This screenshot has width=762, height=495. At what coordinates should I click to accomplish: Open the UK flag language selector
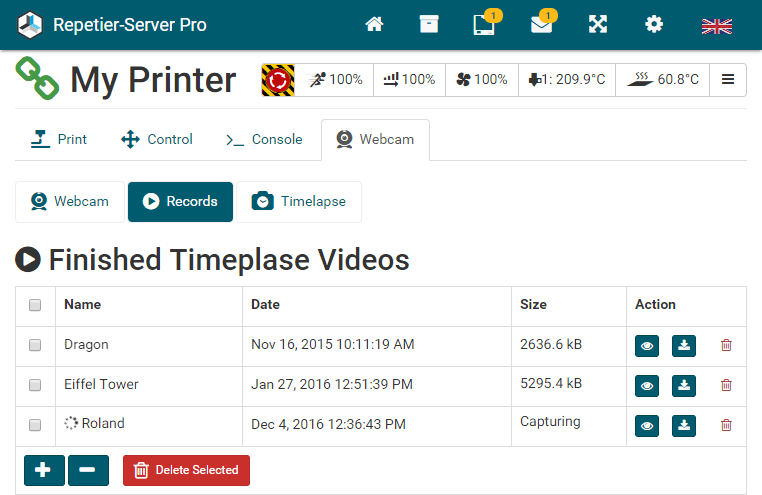(x=716, y=26)
